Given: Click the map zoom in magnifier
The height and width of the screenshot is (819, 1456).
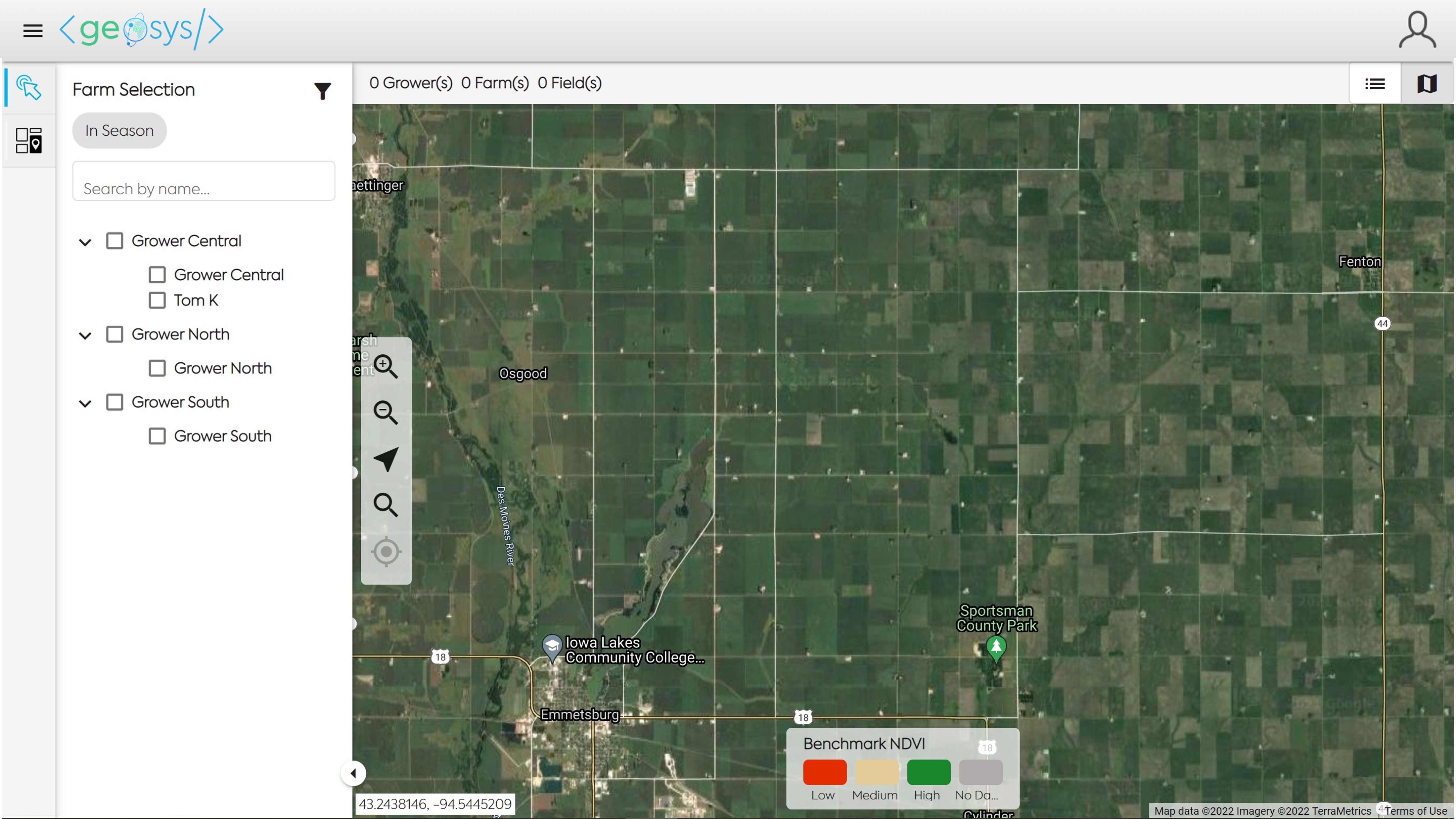Looking at the screenshot, I should coord(386,366).
